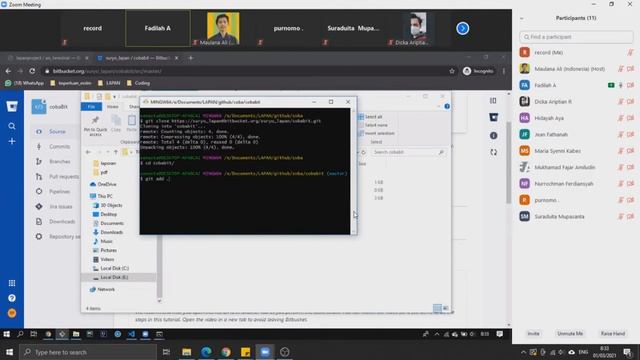Click the Unmute Me button
This screenshot has width=640, height=360.
tap(570, 333)
